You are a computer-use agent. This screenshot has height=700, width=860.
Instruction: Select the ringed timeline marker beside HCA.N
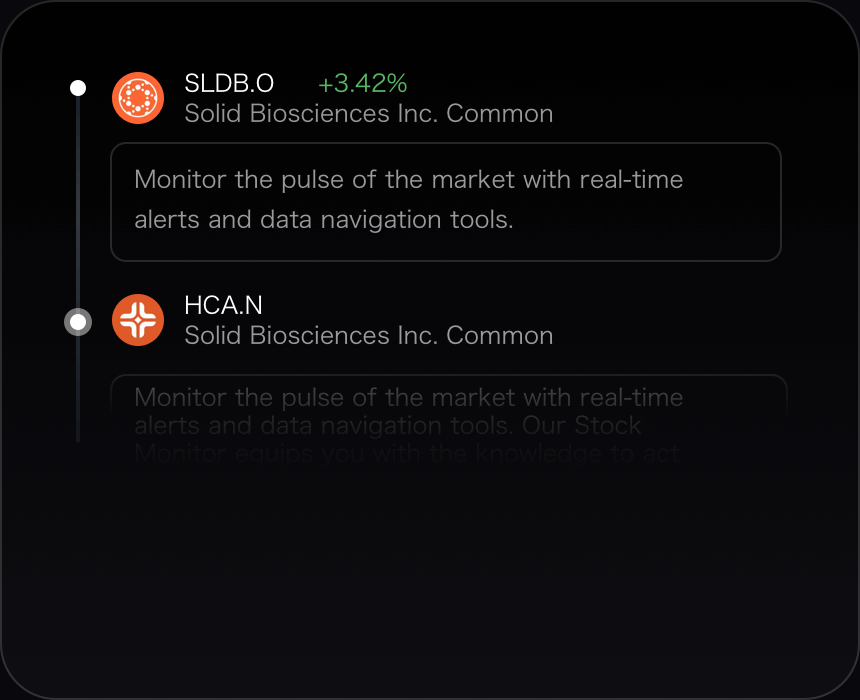point(78,322)
